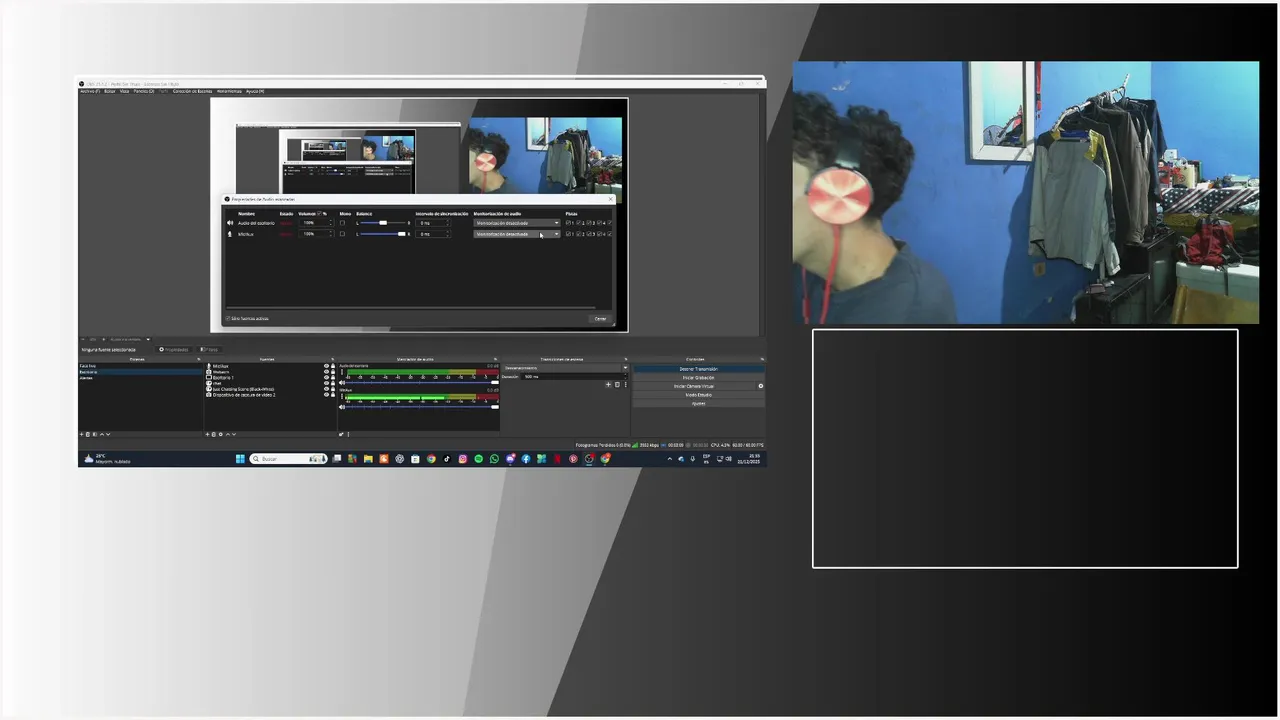Click Modo Estudio button
Screen dimensions: 1280x720
point(699,395)
